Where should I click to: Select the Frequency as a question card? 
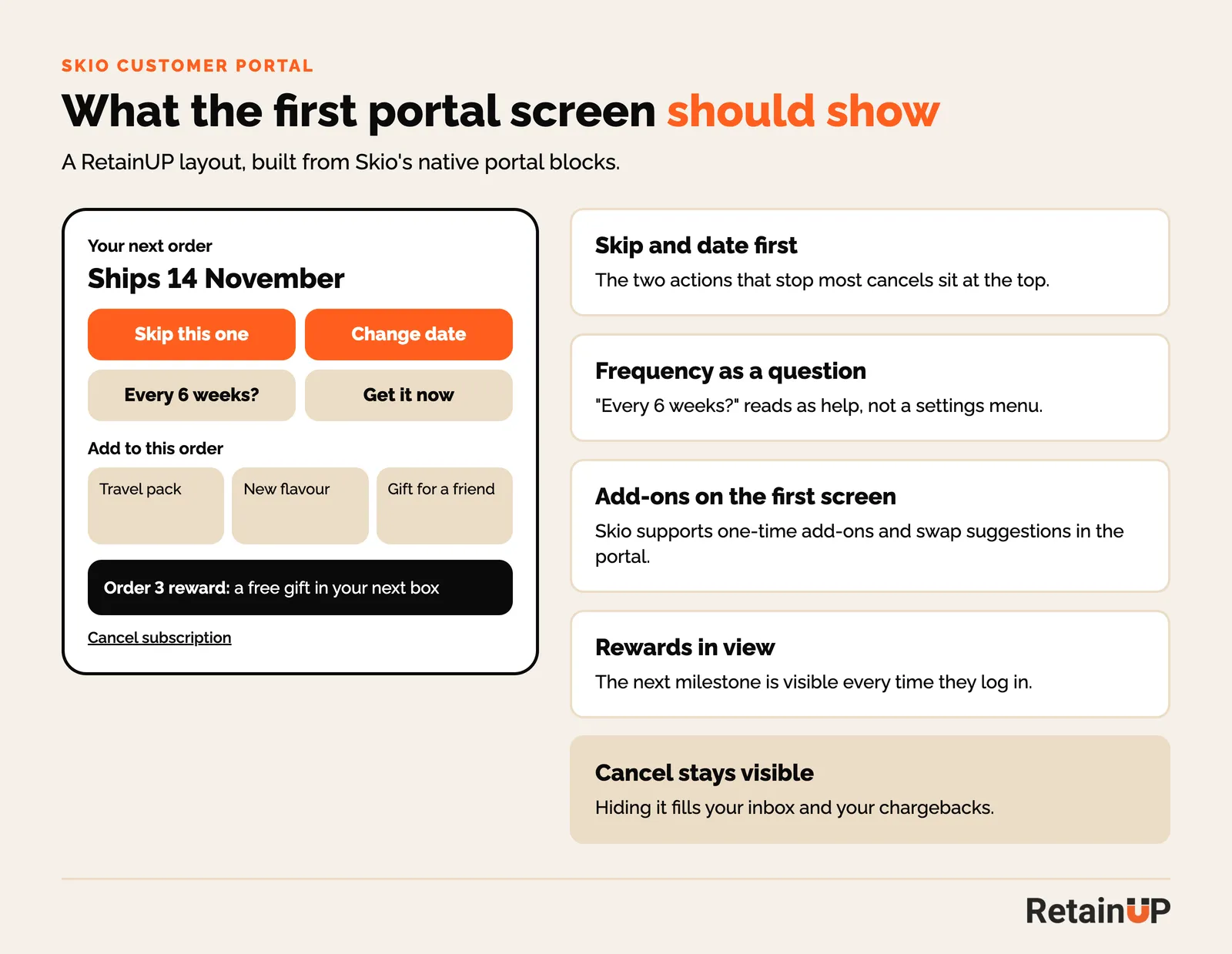tap(870, 387)
